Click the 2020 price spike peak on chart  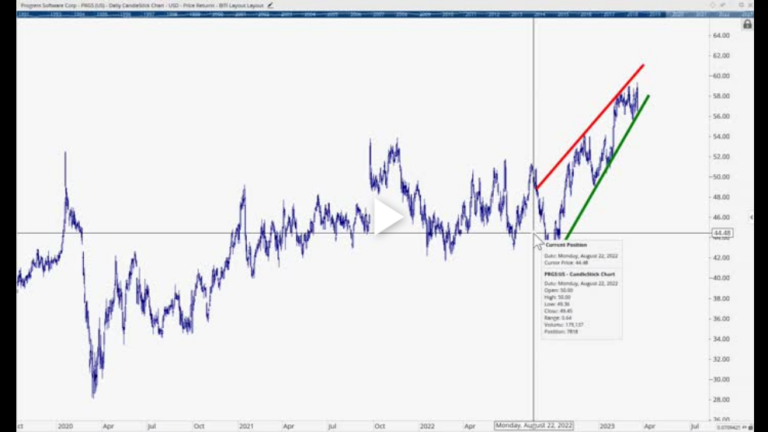(x=66, y=153)
